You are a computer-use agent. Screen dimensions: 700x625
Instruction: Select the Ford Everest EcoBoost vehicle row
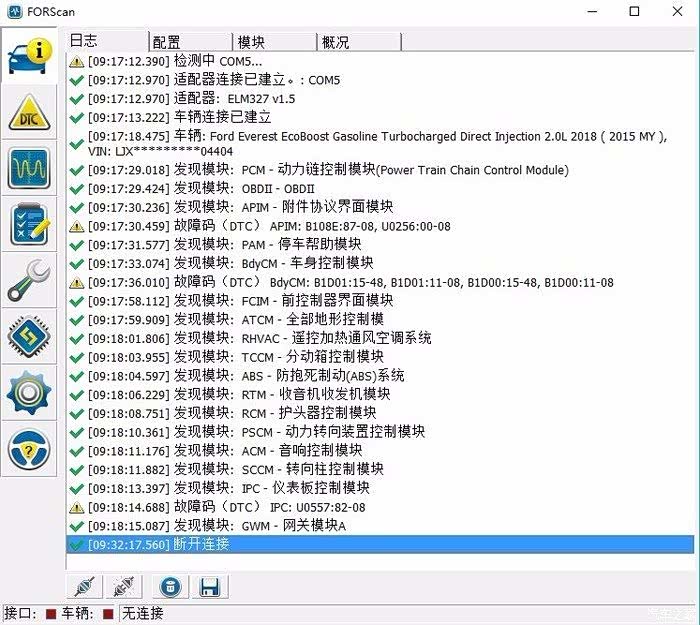[x=380, y=144]
